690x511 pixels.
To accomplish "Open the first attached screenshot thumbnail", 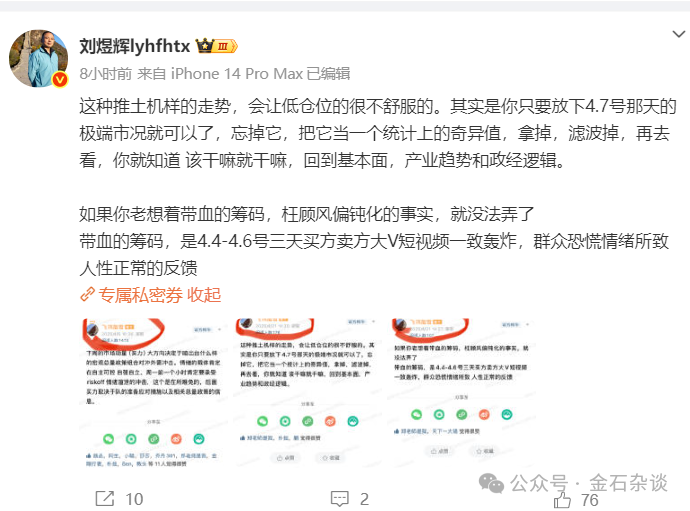I will (153, 393).
